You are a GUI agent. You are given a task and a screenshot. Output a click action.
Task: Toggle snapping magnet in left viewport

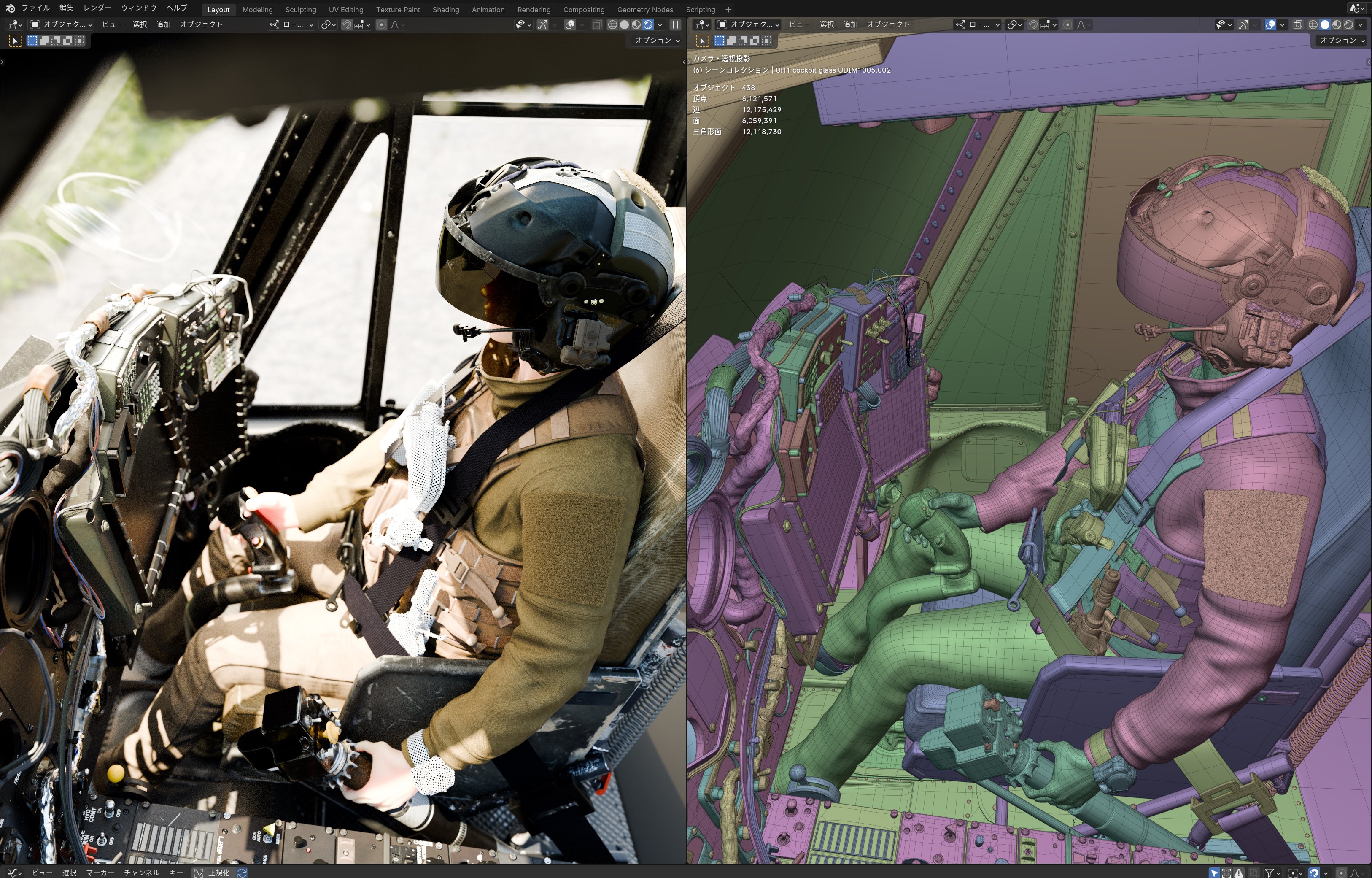(346, 24)
